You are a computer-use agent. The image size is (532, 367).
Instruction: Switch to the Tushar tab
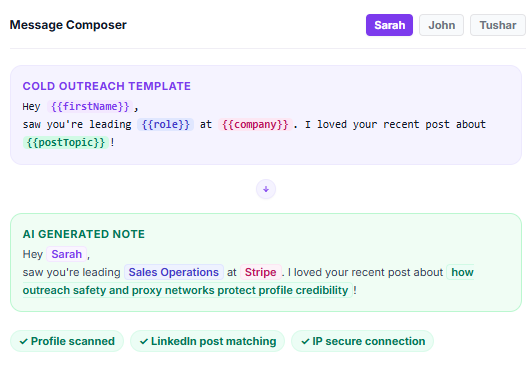coord(498,25)
